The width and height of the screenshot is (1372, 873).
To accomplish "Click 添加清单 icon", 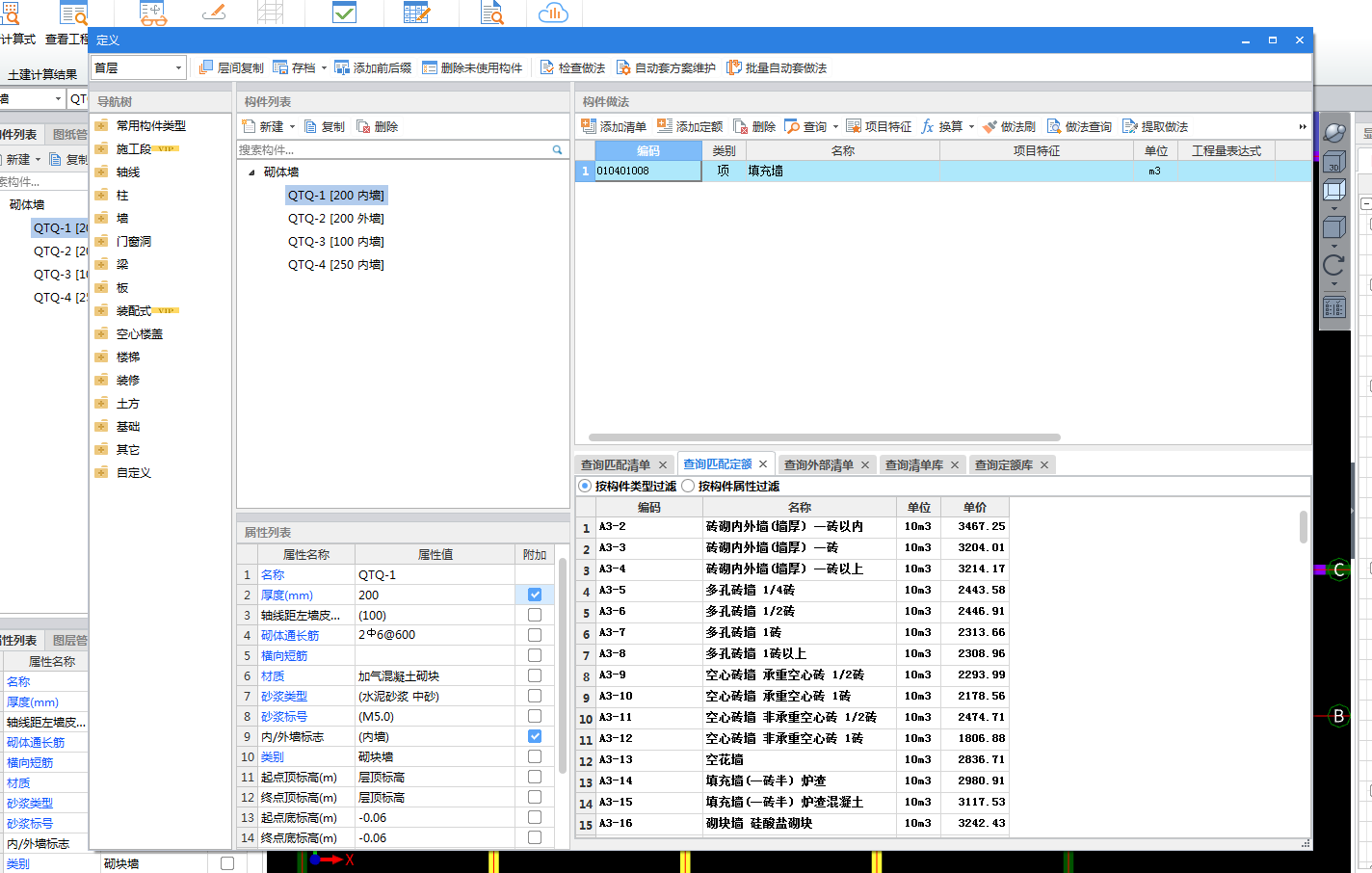I will (589, 126).
